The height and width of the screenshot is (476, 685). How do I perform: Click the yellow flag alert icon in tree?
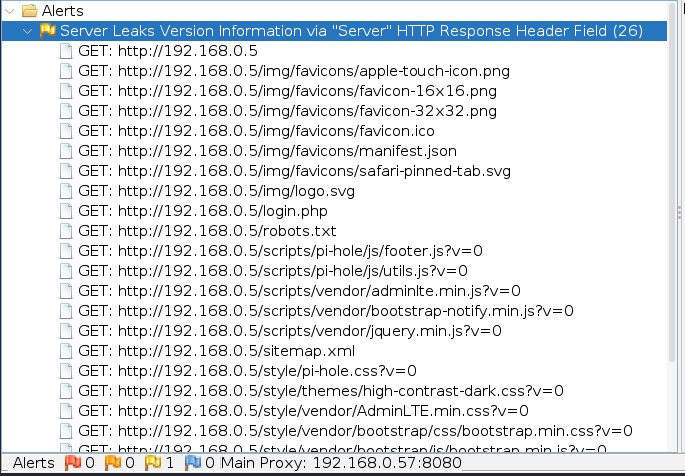pos(47,31)
